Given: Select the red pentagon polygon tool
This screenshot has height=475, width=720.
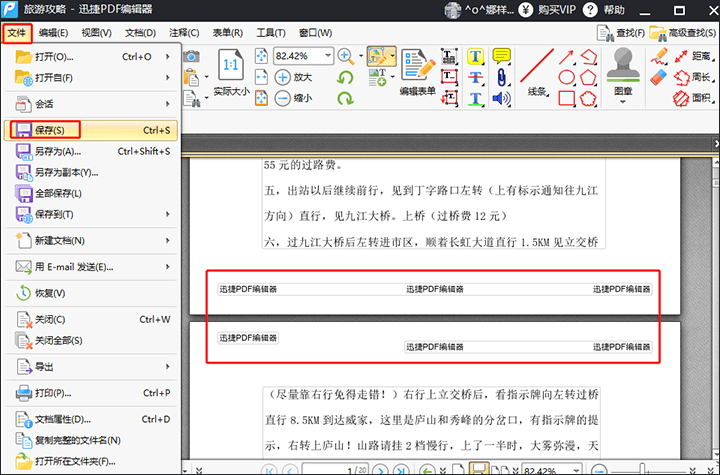Looking at the screenshot, I should [x=588, y=77].
